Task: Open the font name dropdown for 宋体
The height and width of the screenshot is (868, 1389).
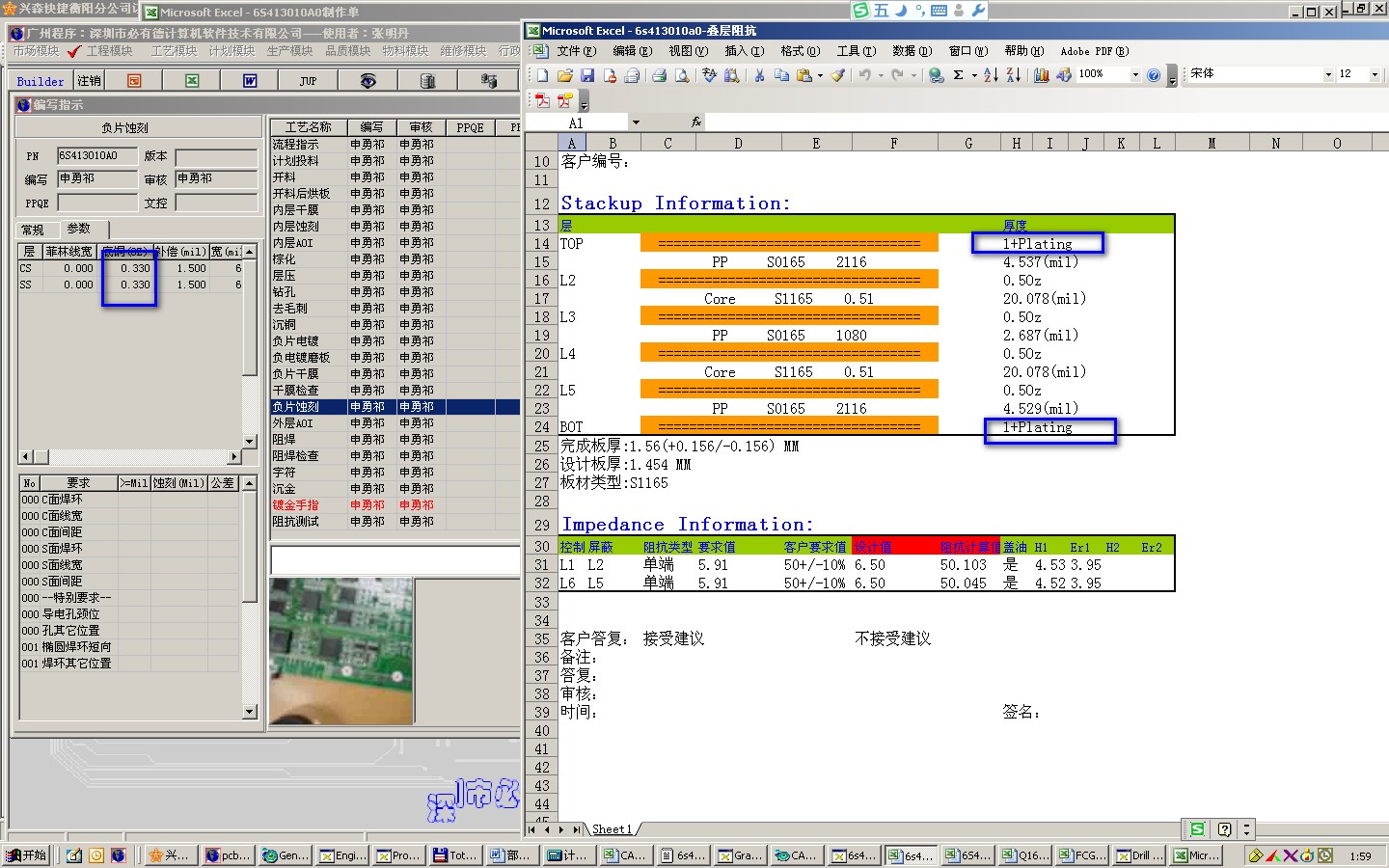Action: (x=1328, y=74)
